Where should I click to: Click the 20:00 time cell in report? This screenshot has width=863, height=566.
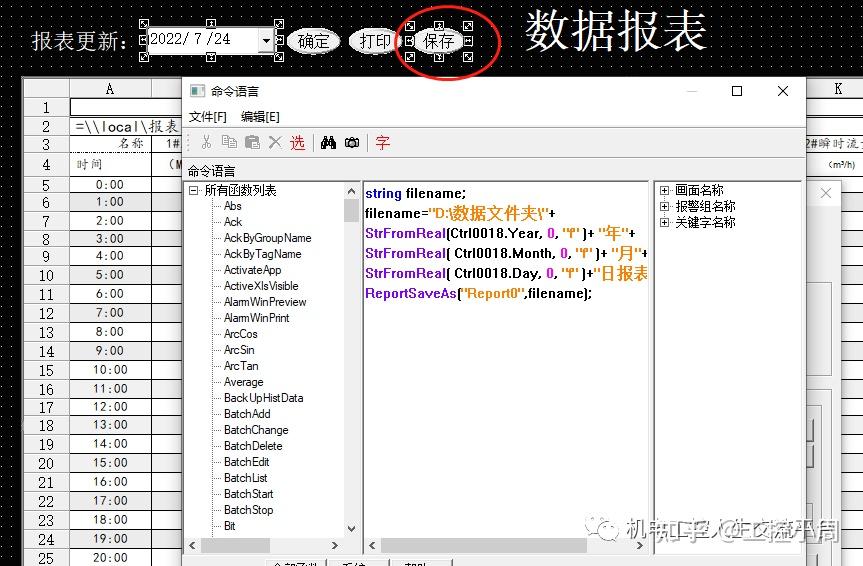point(110,557)
